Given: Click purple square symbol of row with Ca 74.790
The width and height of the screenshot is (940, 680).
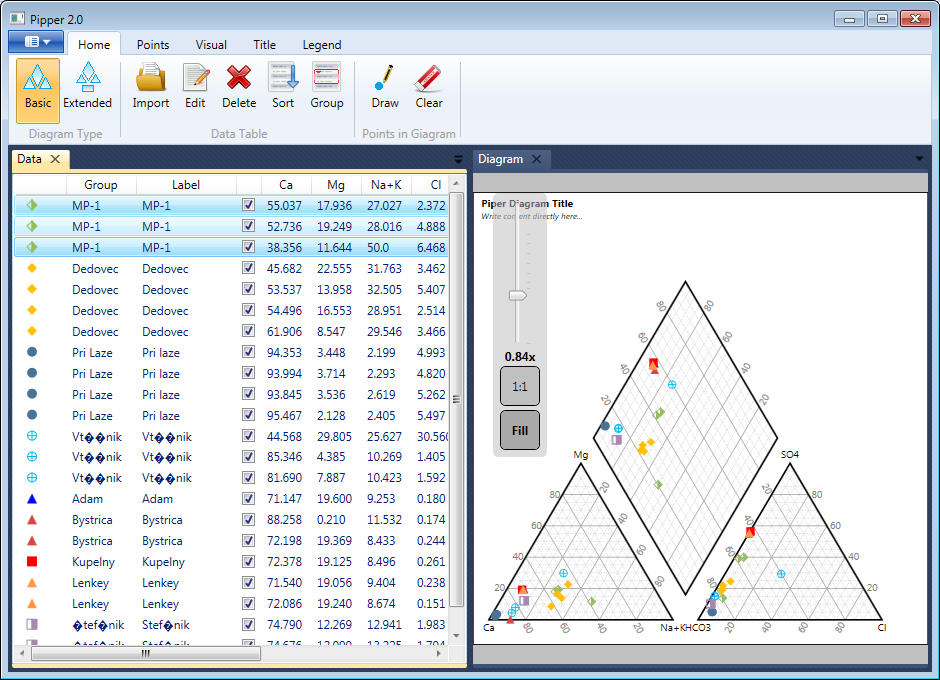Looking at the screenshot, I should (32, 624).
